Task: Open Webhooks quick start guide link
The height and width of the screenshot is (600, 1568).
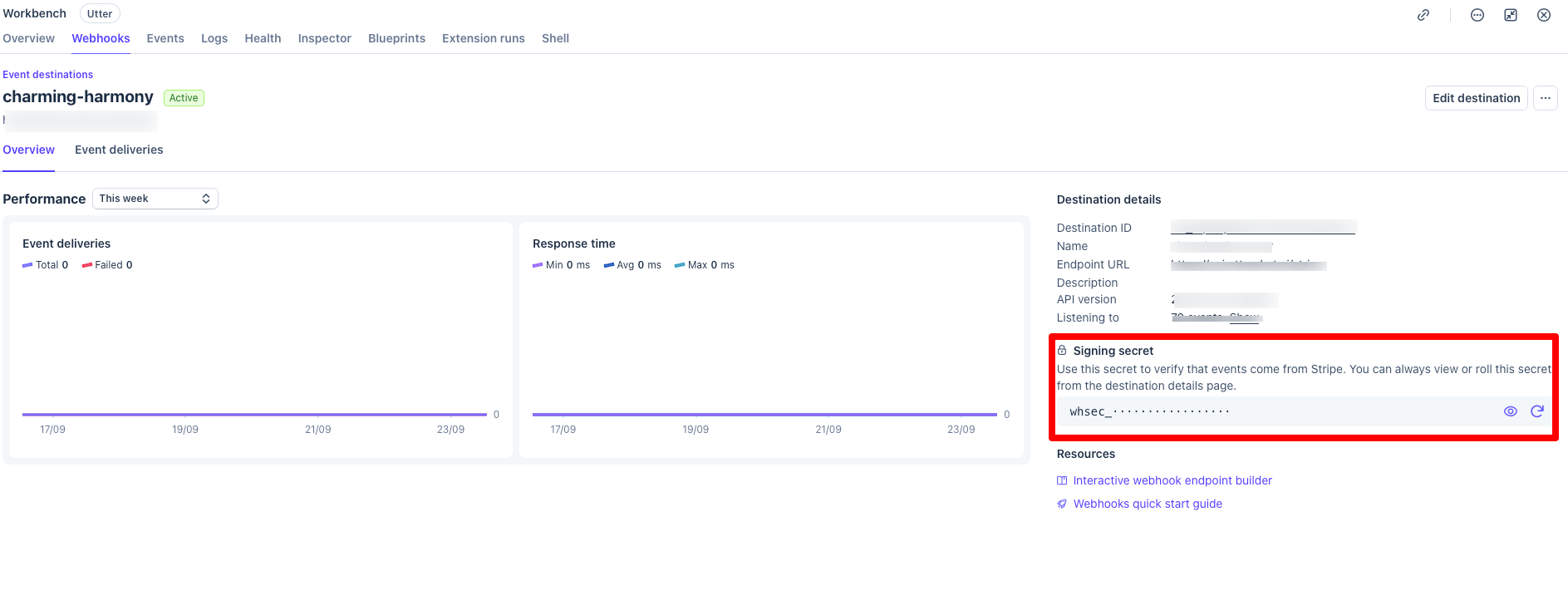Action: (1148, 504)
